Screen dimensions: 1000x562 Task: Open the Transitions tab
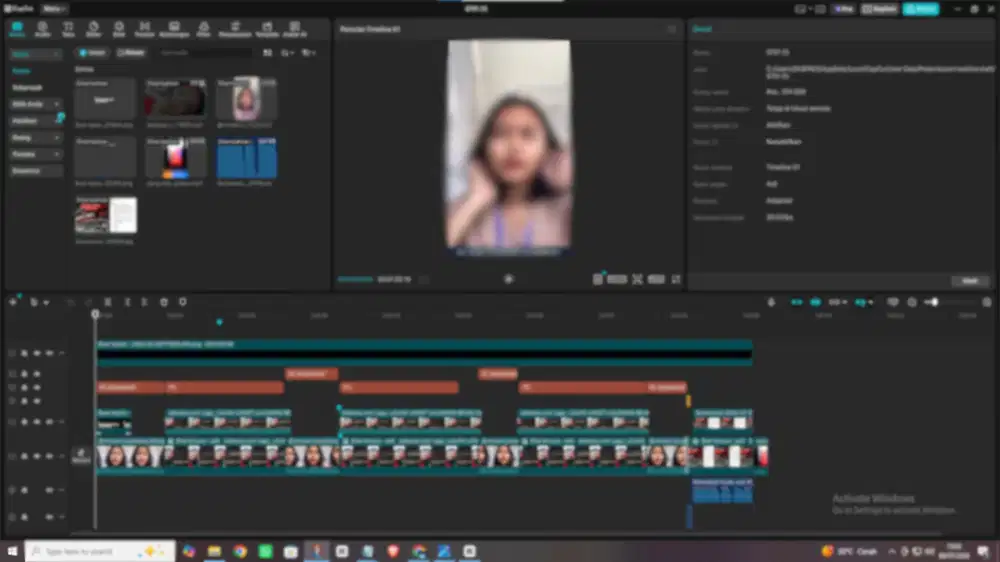(x=145, y=29)
